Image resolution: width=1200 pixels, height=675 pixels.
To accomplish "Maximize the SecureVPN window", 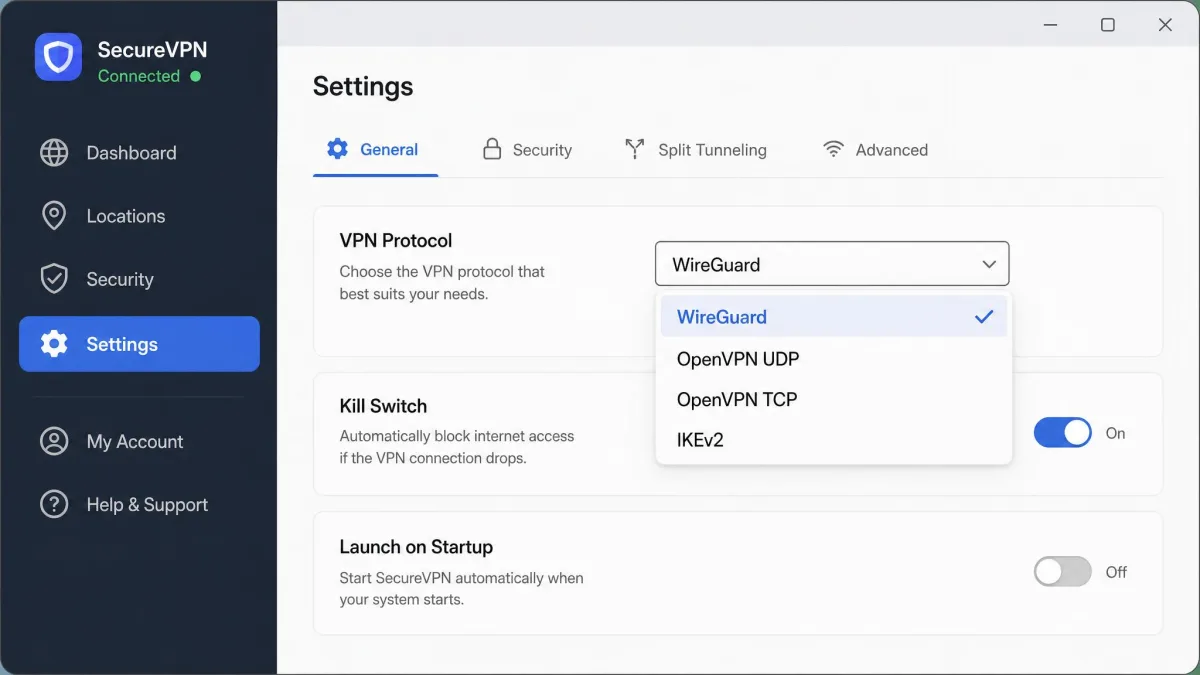I will (1108, 25).
